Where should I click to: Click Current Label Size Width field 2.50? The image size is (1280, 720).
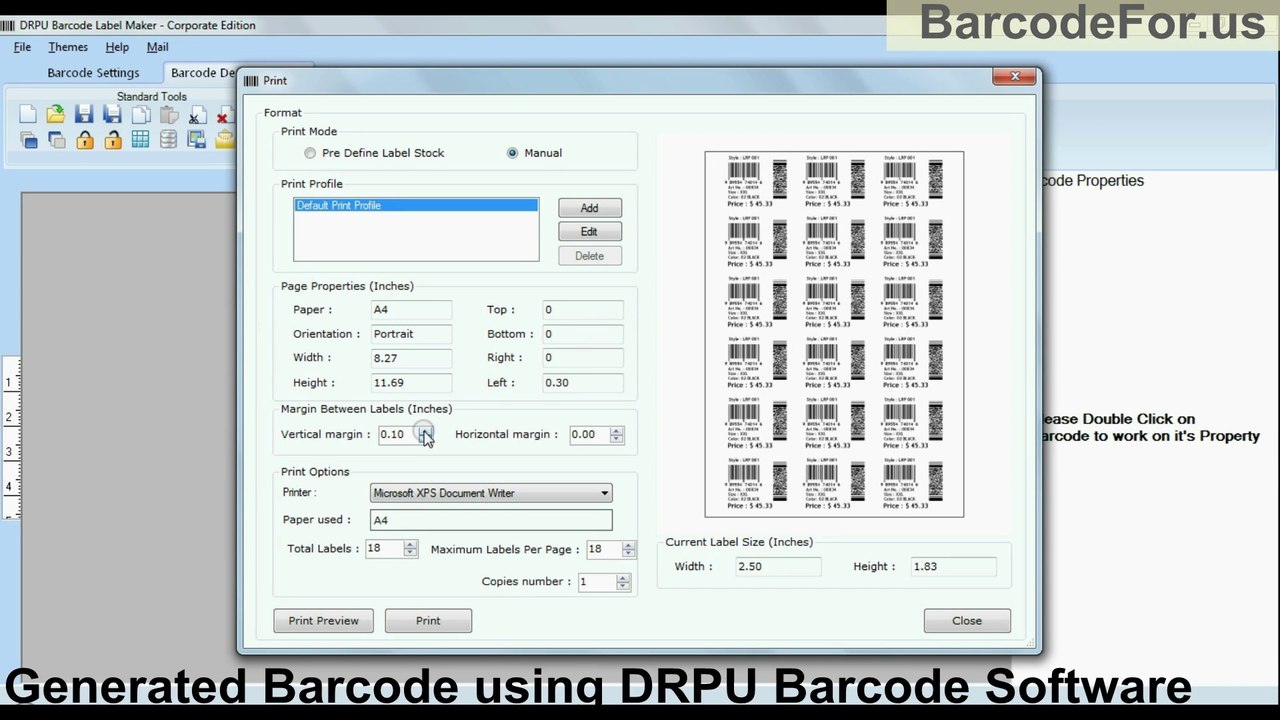[x=778, y=567]
